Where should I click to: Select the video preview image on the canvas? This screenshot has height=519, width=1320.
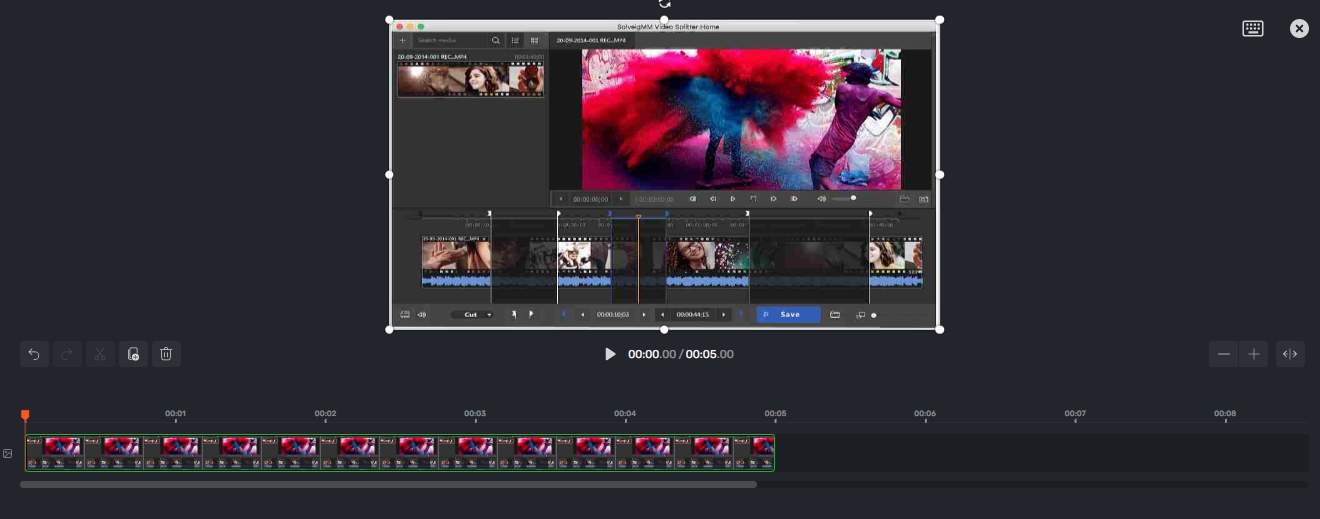pyautogui.click(x=664, y=175)
